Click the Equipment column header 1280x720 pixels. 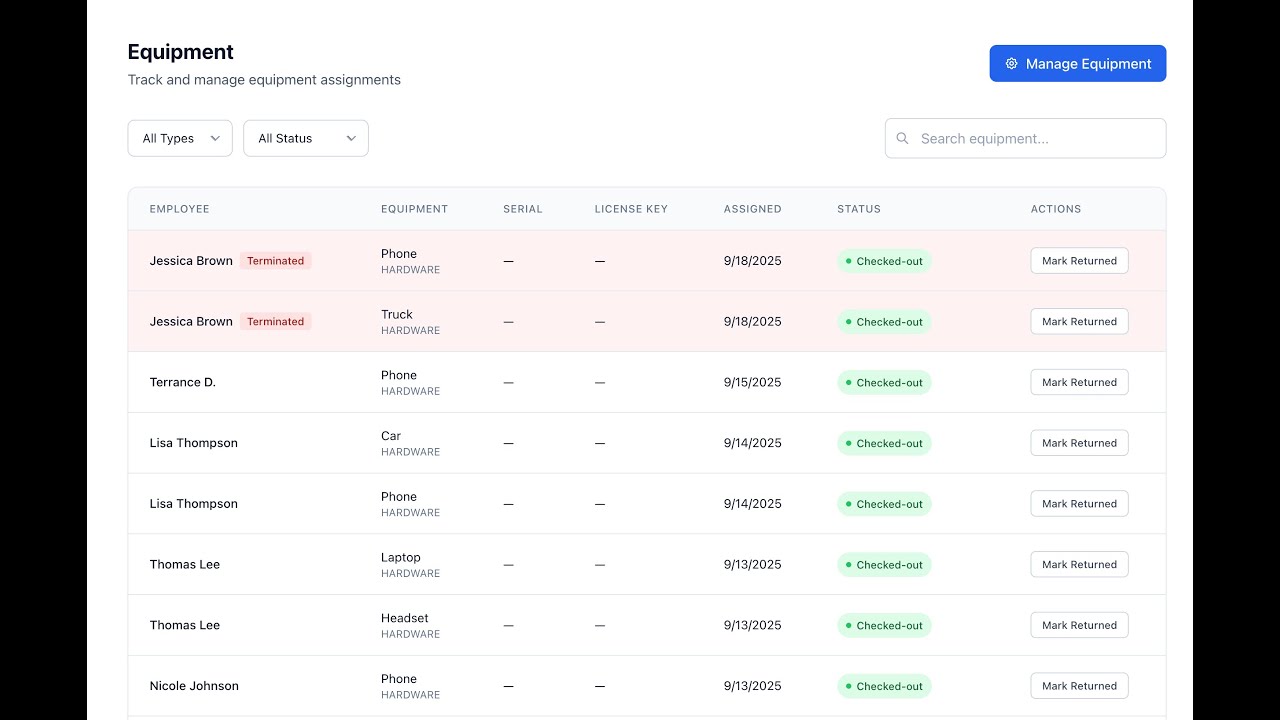[414, 209]
